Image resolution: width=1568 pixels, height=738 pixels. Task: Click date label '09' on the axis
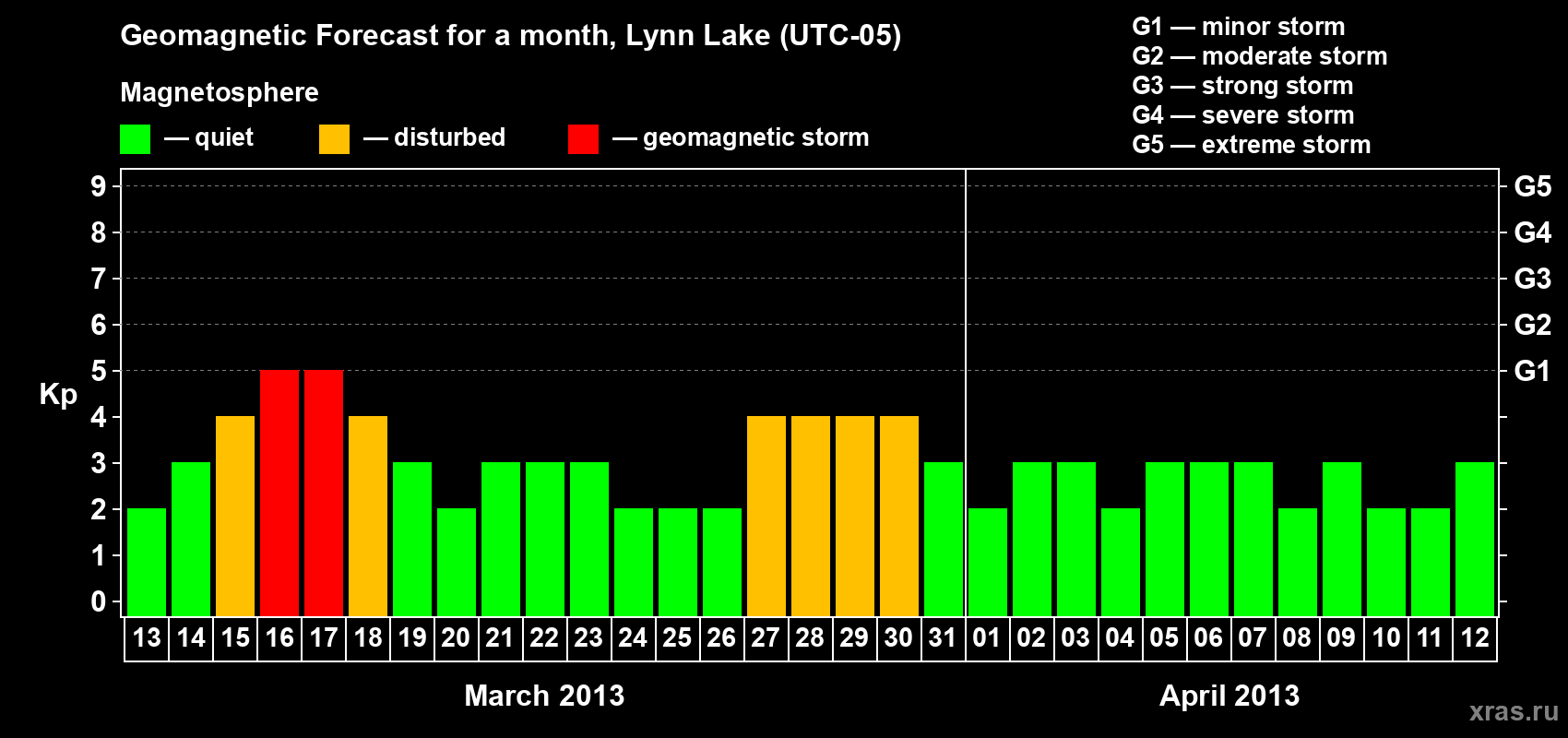click(1341, 637)
